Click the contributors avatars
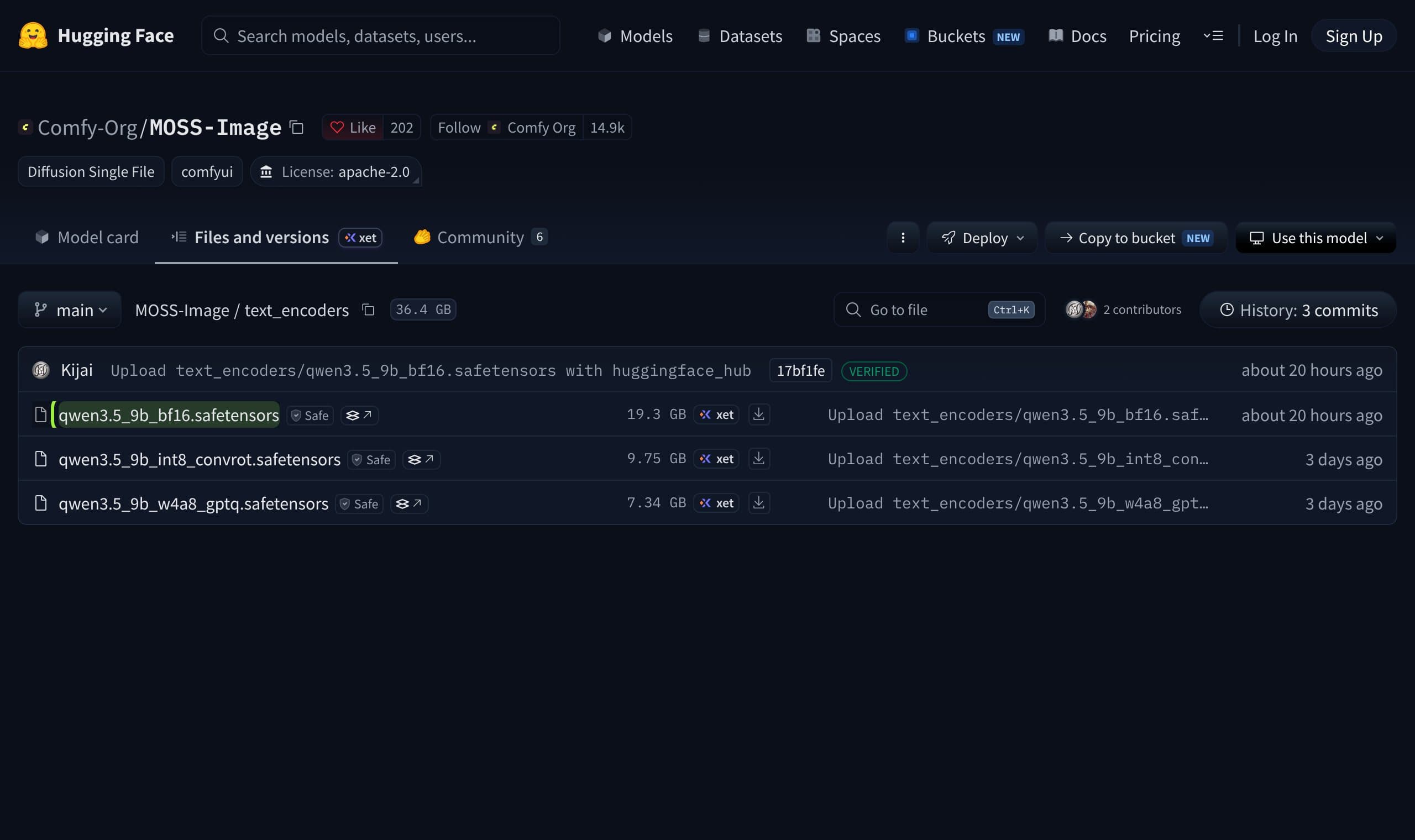Screen dimensions: 1415x840 click(x=1081, y=309)
